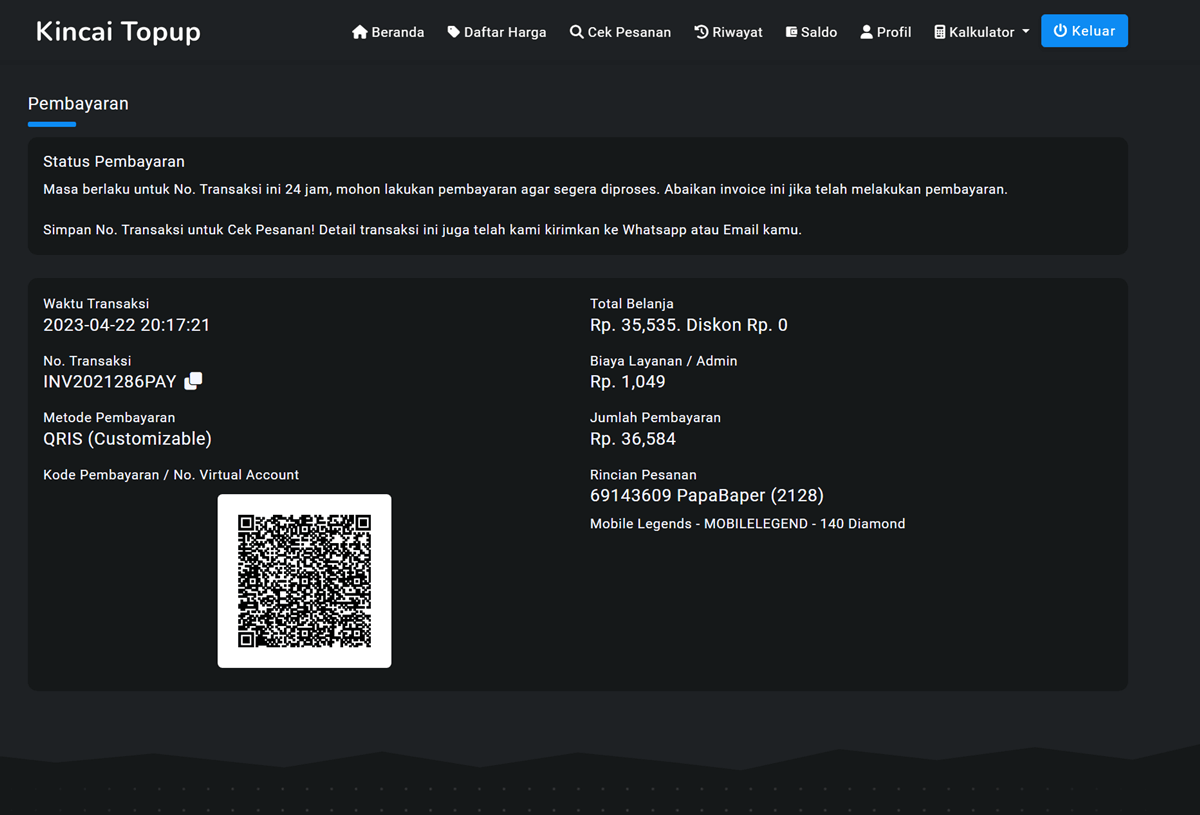
Task: Click QRIS (Customizable) payment method text
Action: pyautogui.click(x=127, y=439)
